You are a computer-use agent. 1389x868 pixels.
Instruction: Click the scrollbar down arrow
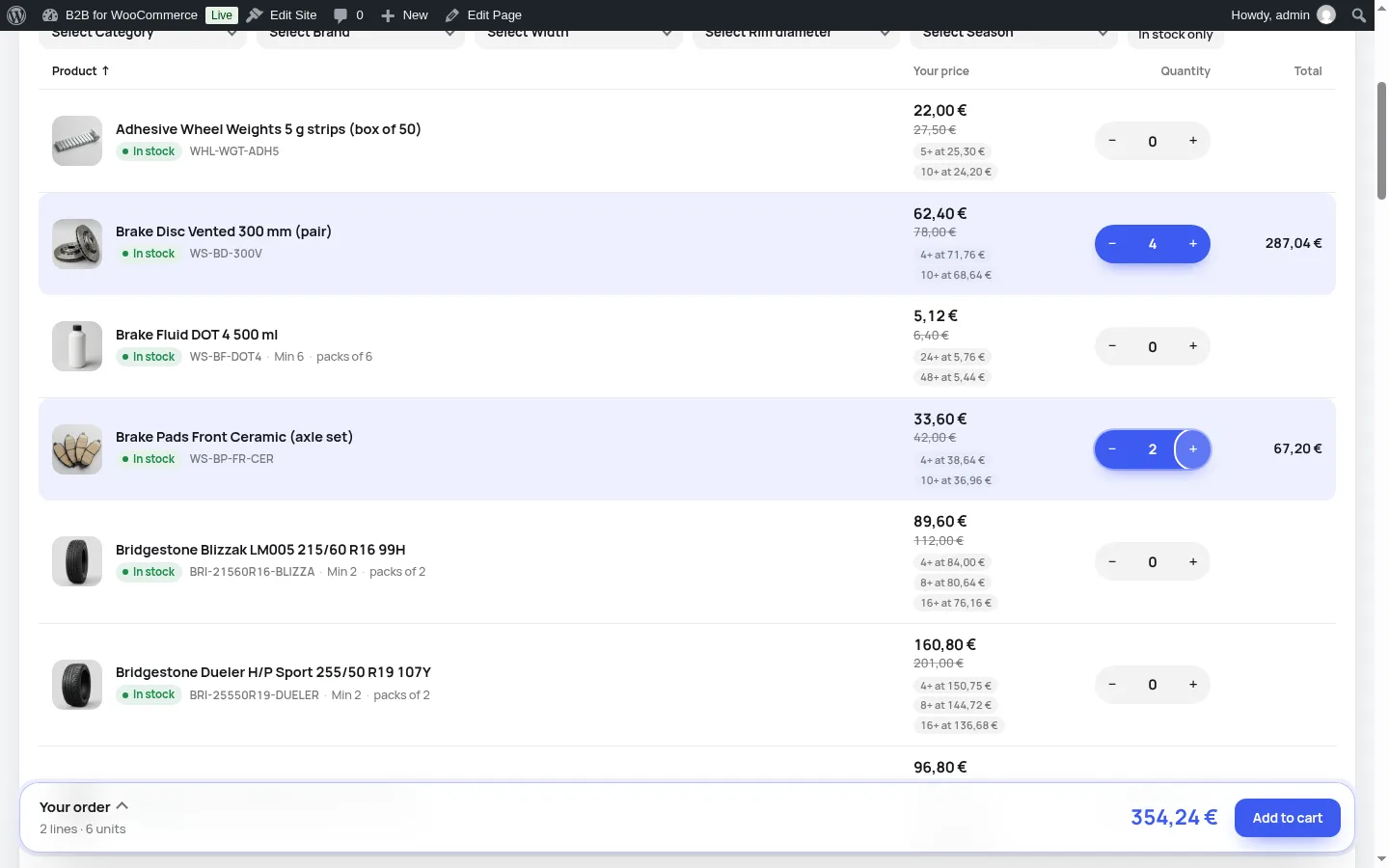pos(1381,858)
